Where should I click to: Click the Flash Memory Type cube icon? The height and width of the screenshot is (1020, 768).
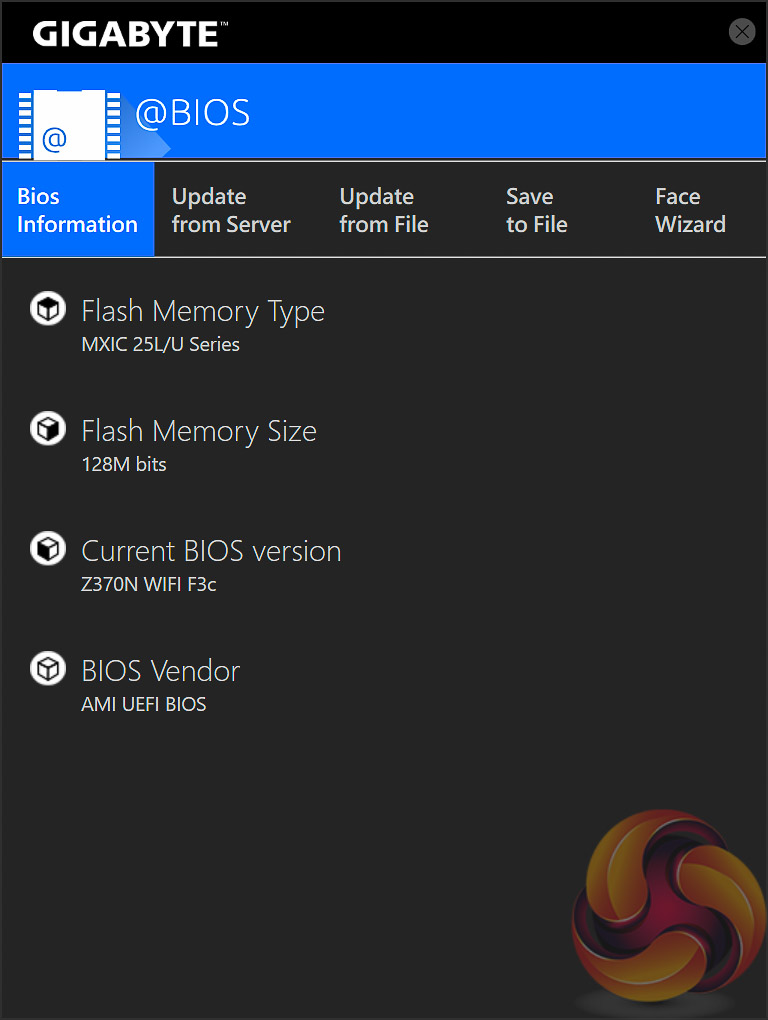(47, 310)
